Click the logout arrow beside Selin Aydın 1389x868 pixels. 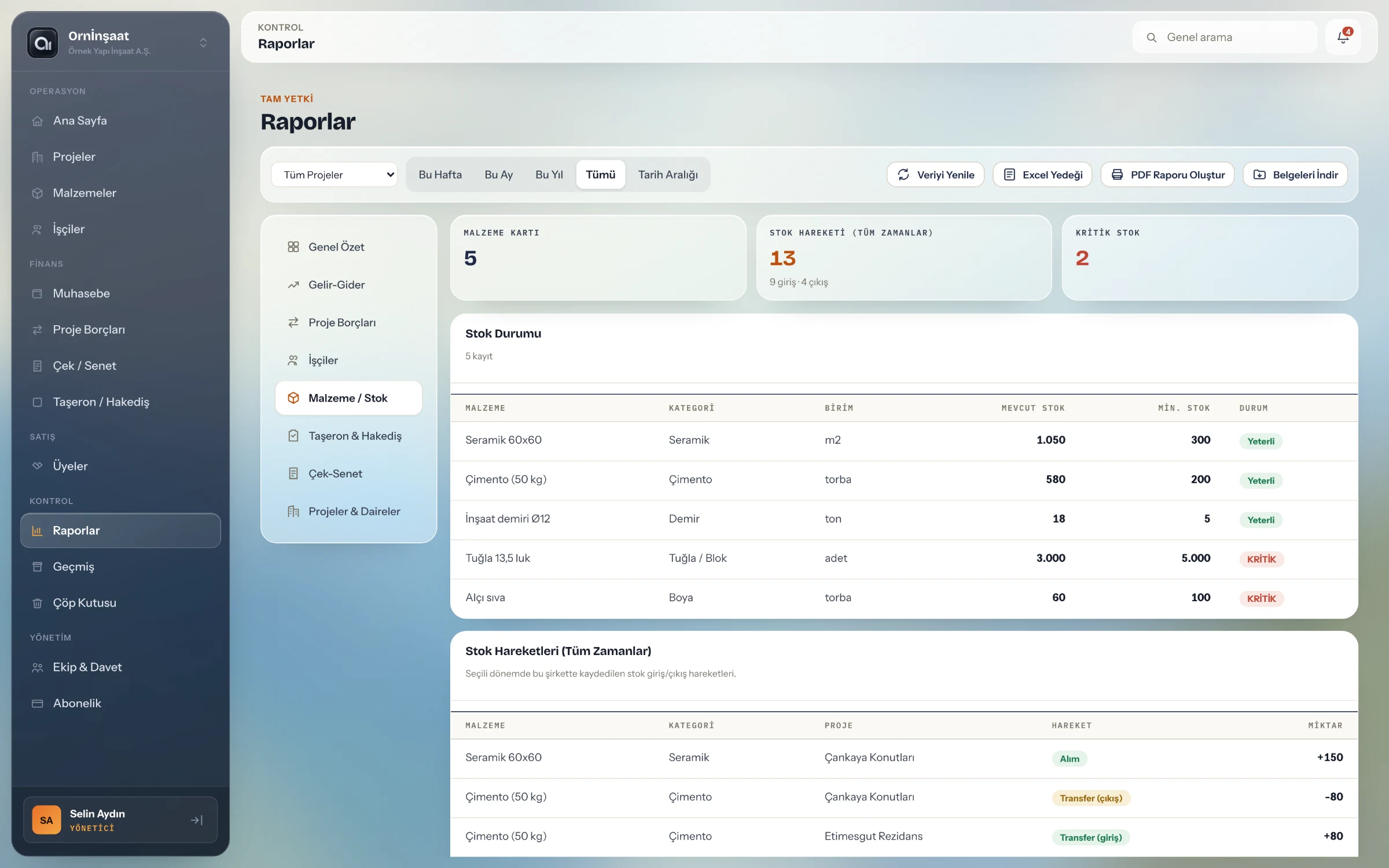pyautogui.click(x=197, y=820)
